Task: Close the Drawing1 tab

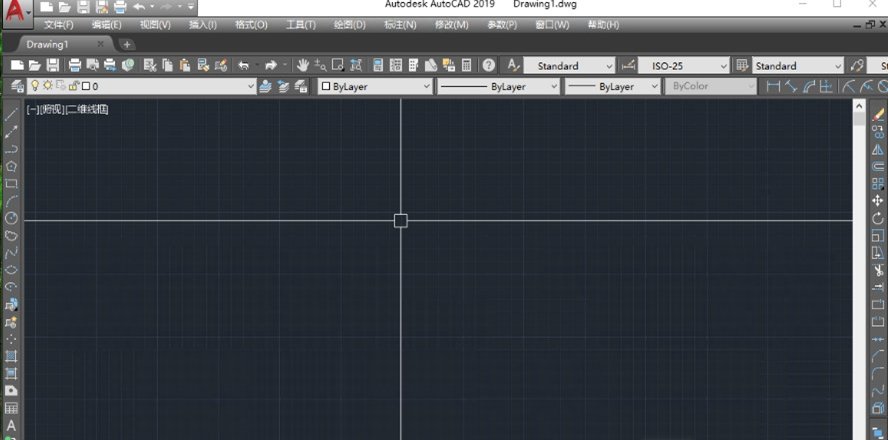Action: (x=101, y=44)
